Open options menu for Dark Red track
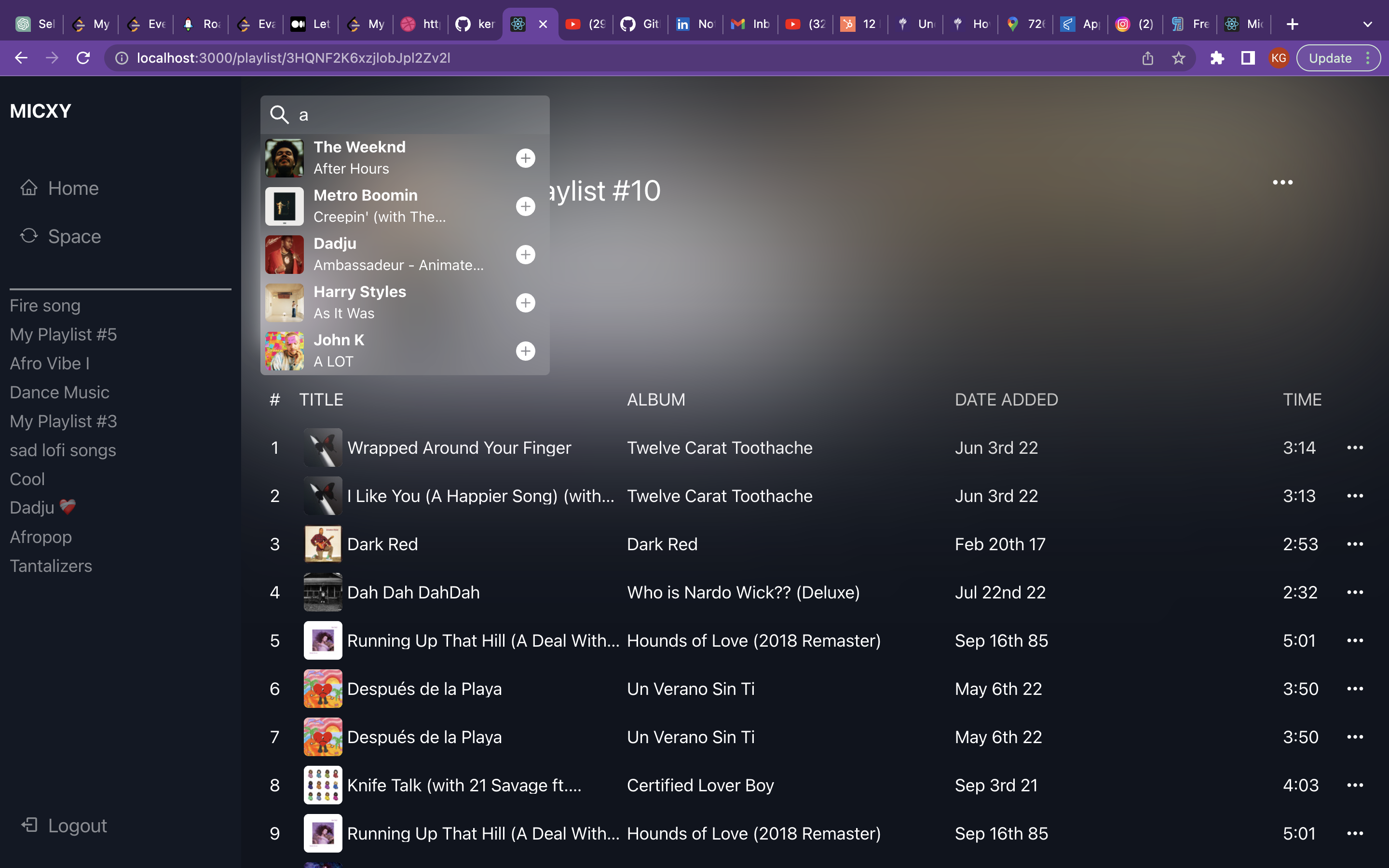 pos(1355,543)
